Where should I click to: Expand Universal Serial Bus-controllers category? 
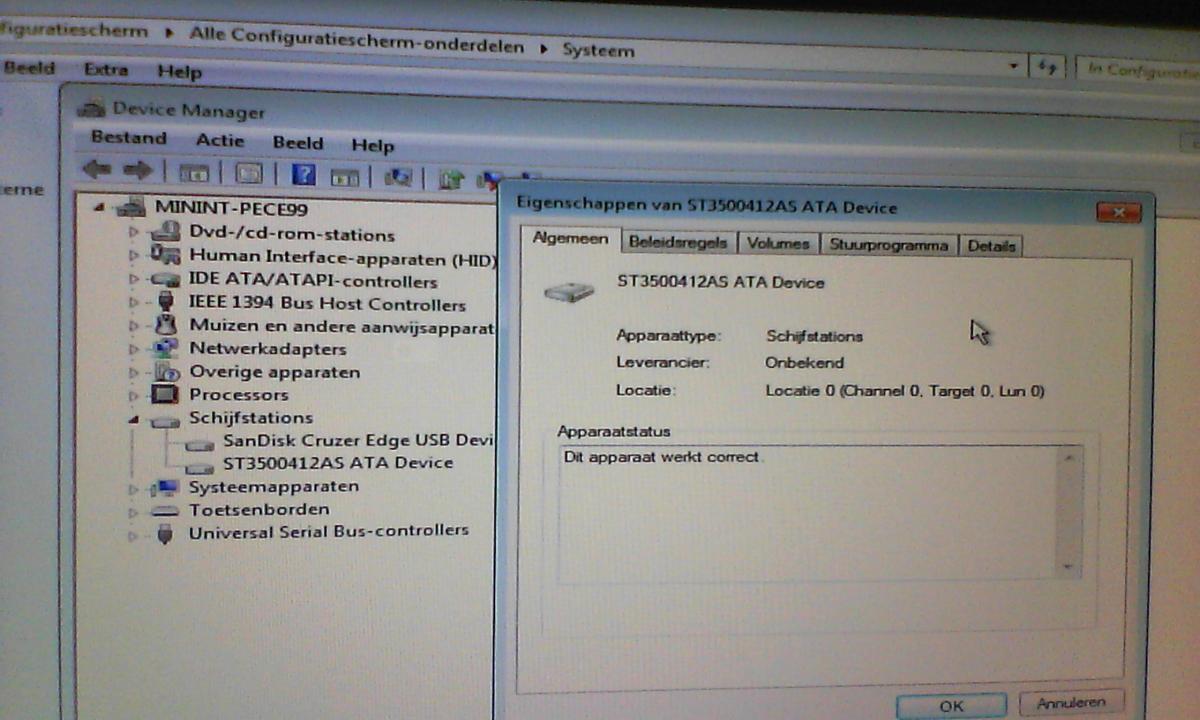[134, 535]
